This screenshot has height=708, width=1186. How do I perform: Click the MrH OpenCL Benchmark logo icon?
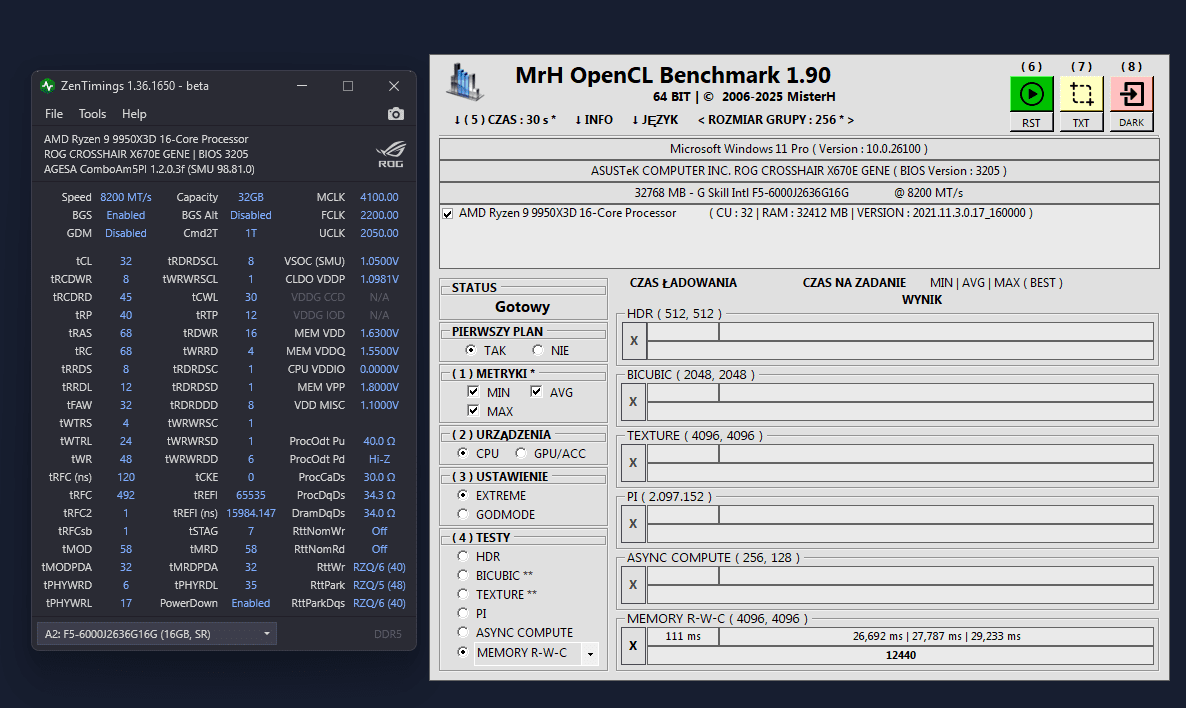click(464, 82)
